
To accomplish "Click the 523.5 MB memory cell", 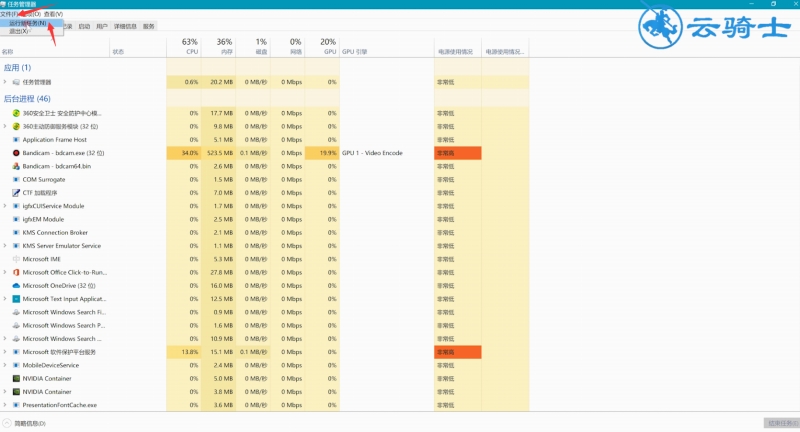I will point(218,153).
